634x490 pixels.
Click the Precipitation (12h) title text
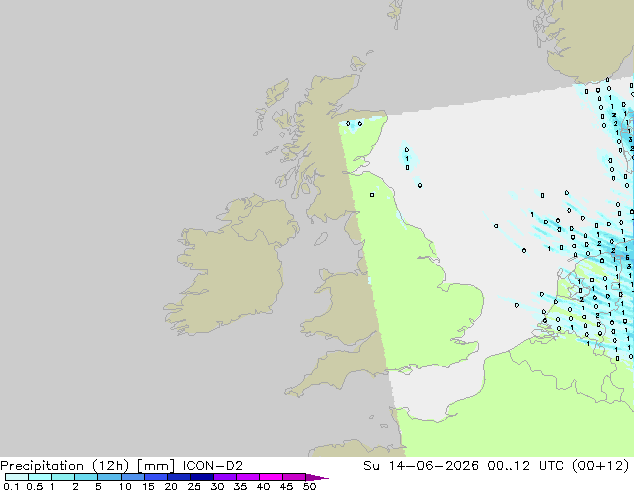click(x=65, y=466)
